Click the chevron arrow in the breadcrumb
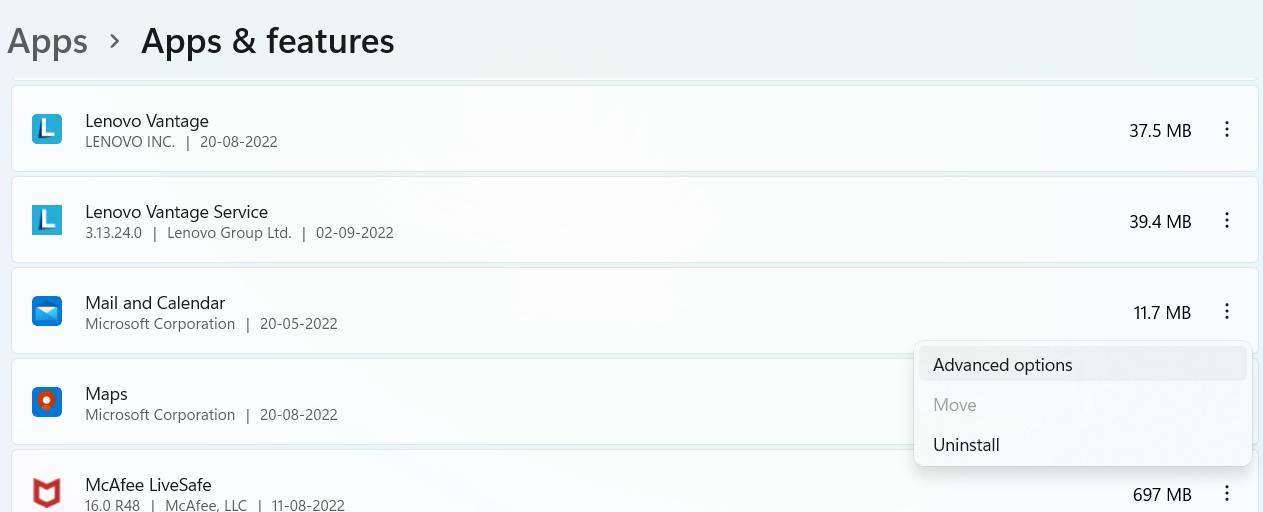The image size is (1263, 512). tap(115, 42)
